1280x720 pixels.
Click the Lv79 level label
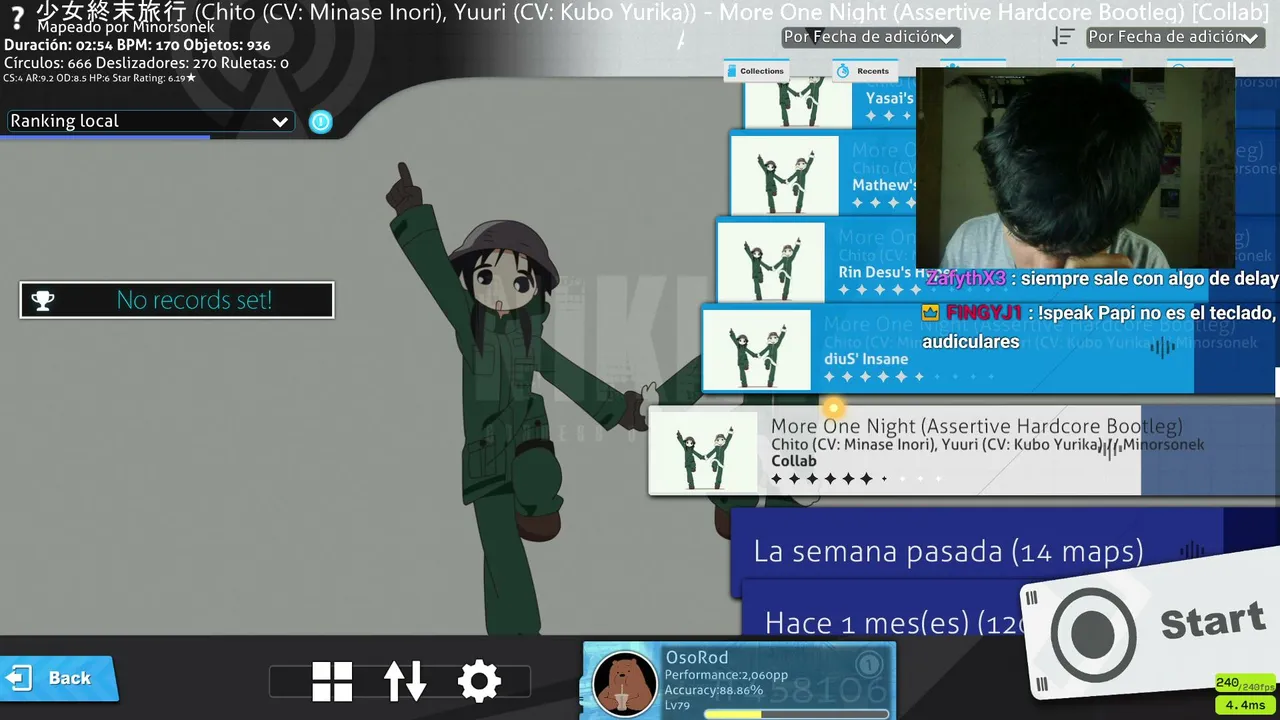pos(677,706)
